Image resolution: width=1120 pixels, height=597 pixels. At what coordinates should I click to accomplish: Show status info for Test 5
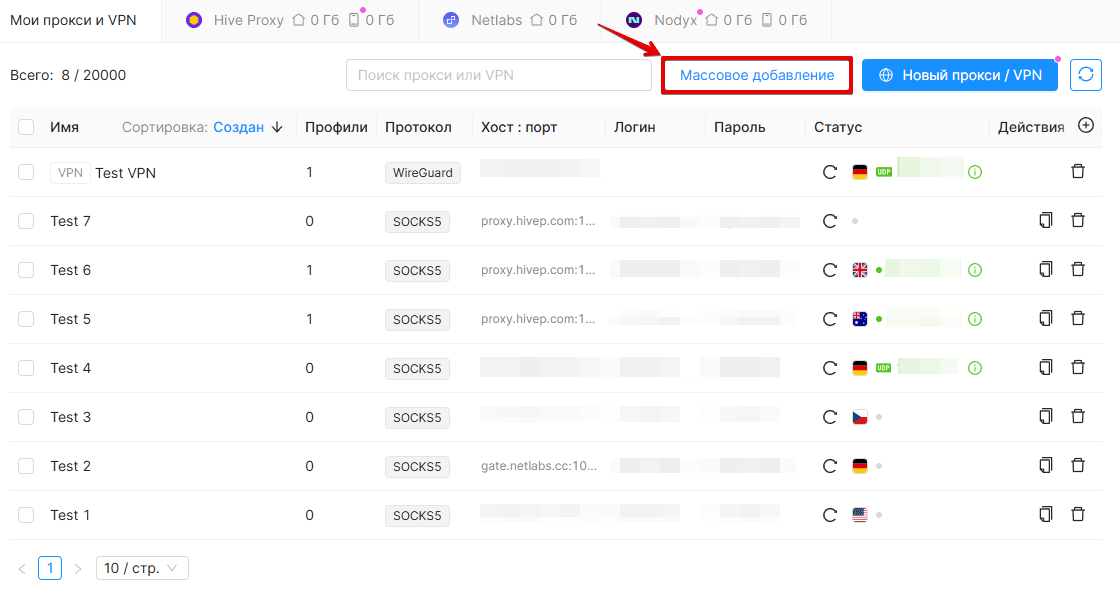pyautogui.click(x=974, y=319)
